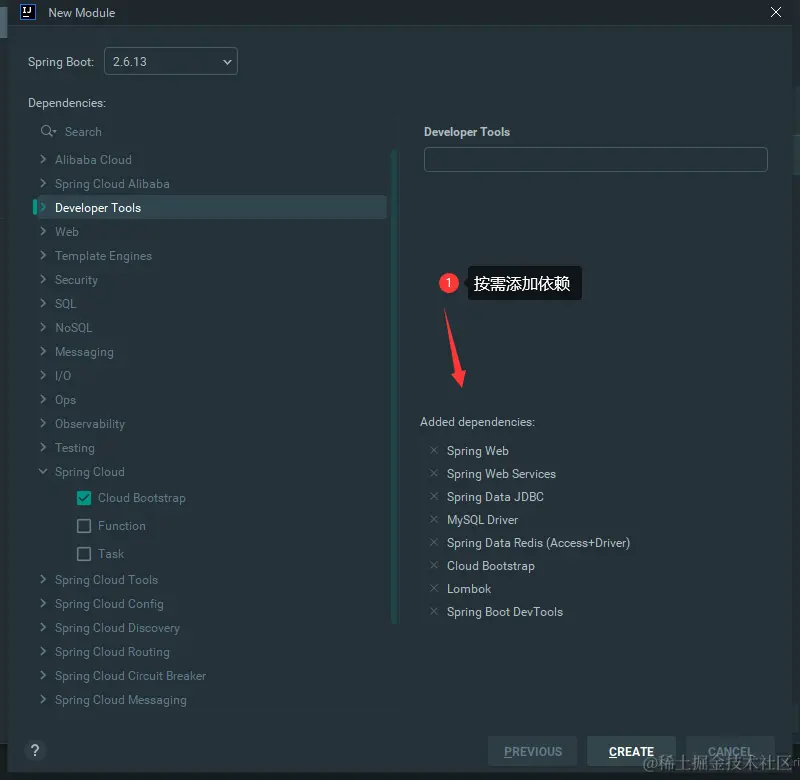Expand the Spring Cloud Tools category

click(x=43, y=579)
